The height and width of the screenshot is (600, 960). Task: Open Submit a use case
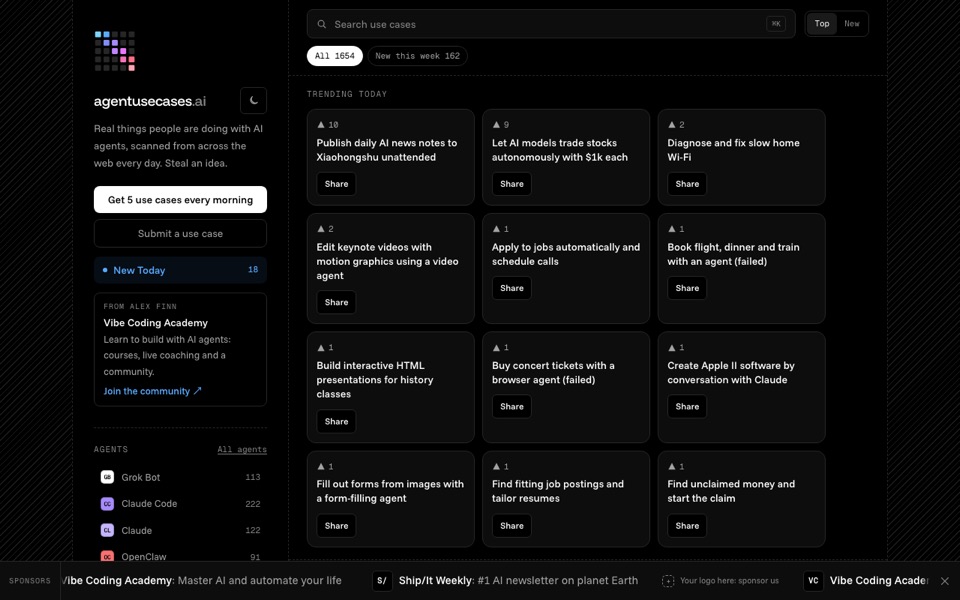(x=180, y=233)
